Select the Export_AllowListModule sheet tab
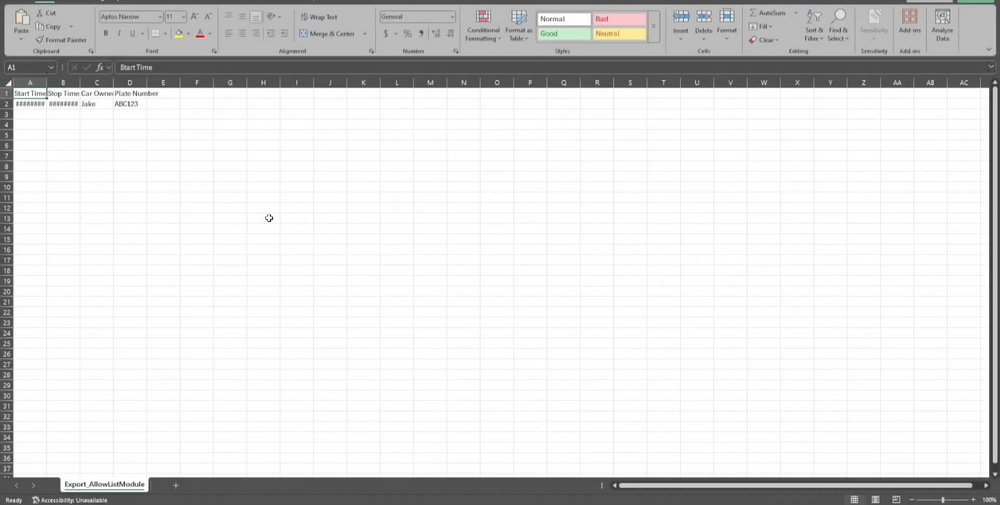1000x505 pixels. coord(104,485)
